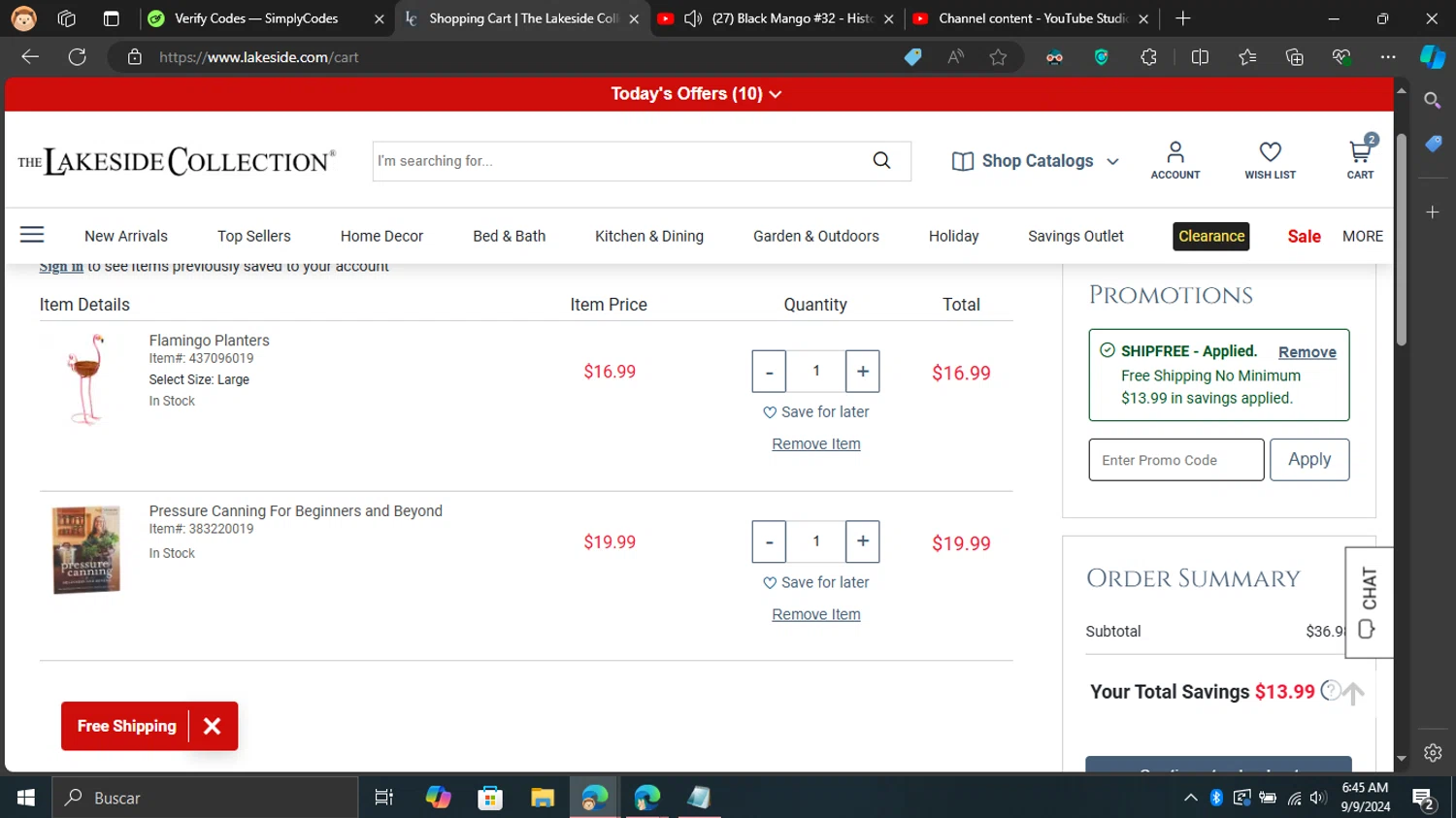Open the notification center icon

click(1425, 799)
